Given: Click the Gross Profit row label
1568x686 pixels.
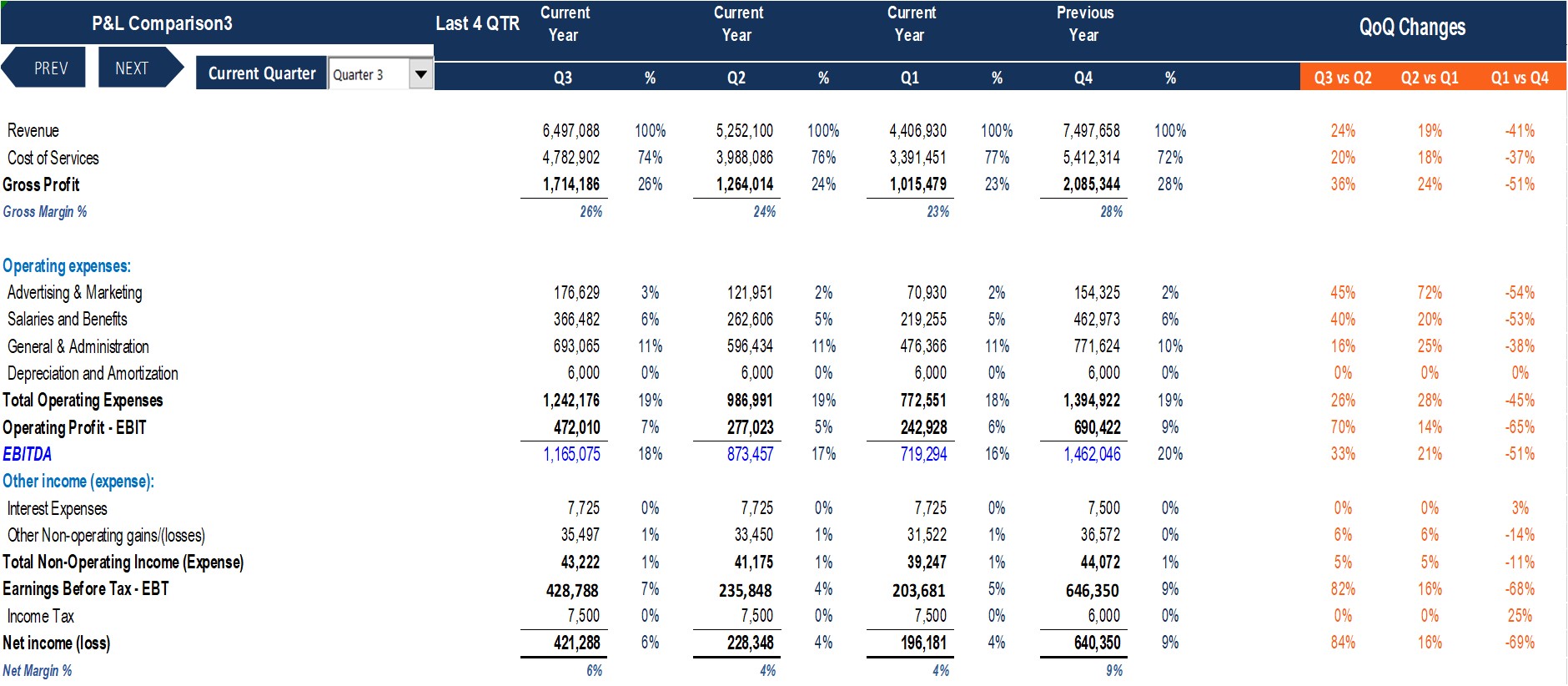Looking at the screenshot, I should point(41,184).
